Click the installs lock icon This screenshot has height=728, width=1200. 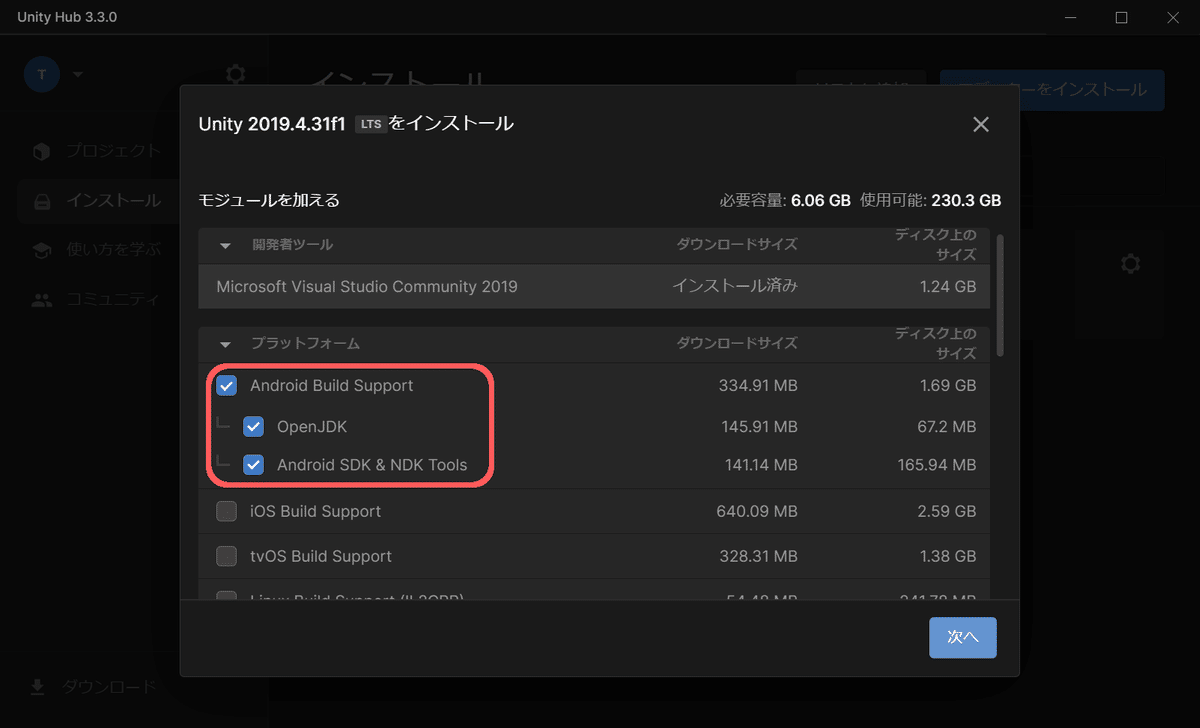tap(41, 201)
